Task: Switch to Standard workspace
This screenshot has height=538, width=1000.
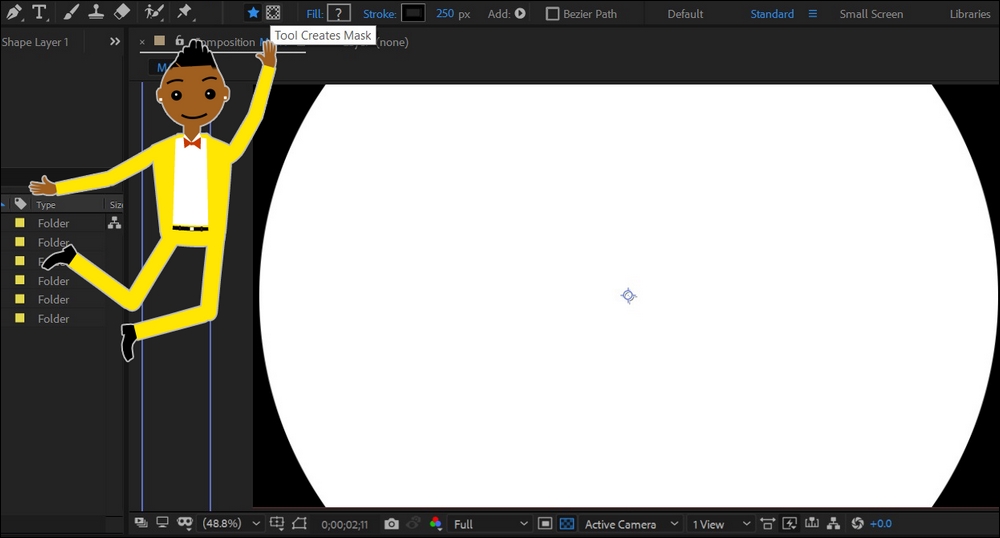Action: click(772, 13)
